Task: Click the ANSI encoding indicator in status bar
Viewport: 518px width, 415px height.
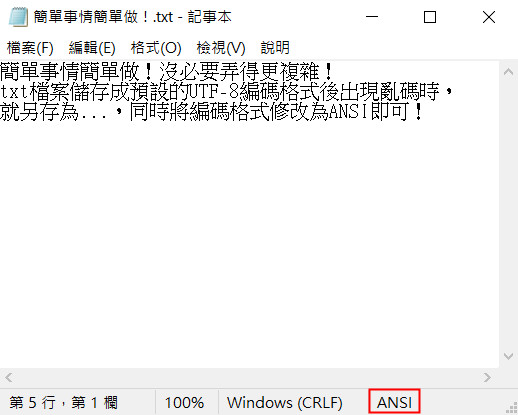Action: pos(394,402)
